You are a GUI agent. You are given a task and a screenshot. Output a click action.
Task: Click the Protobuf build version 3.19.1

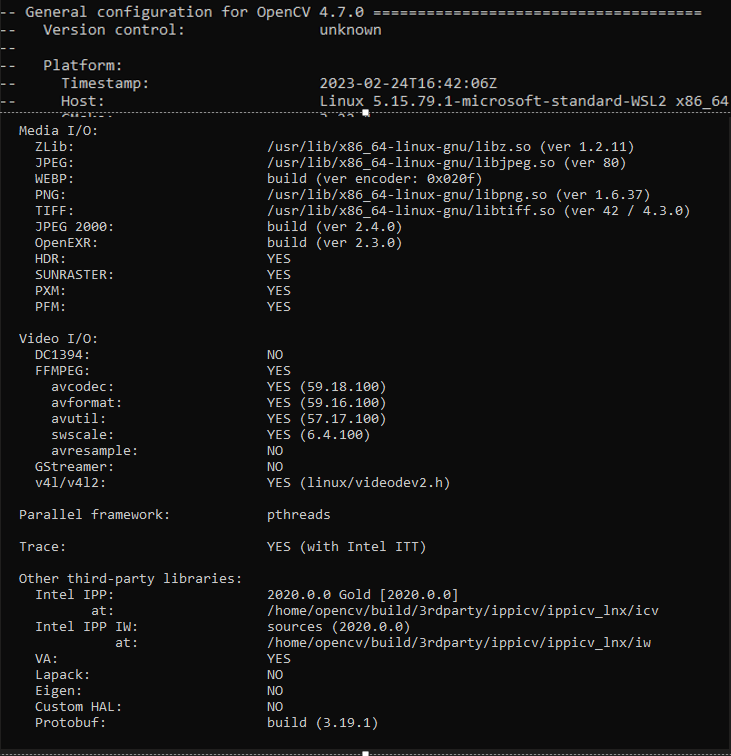tap(322, 723)
